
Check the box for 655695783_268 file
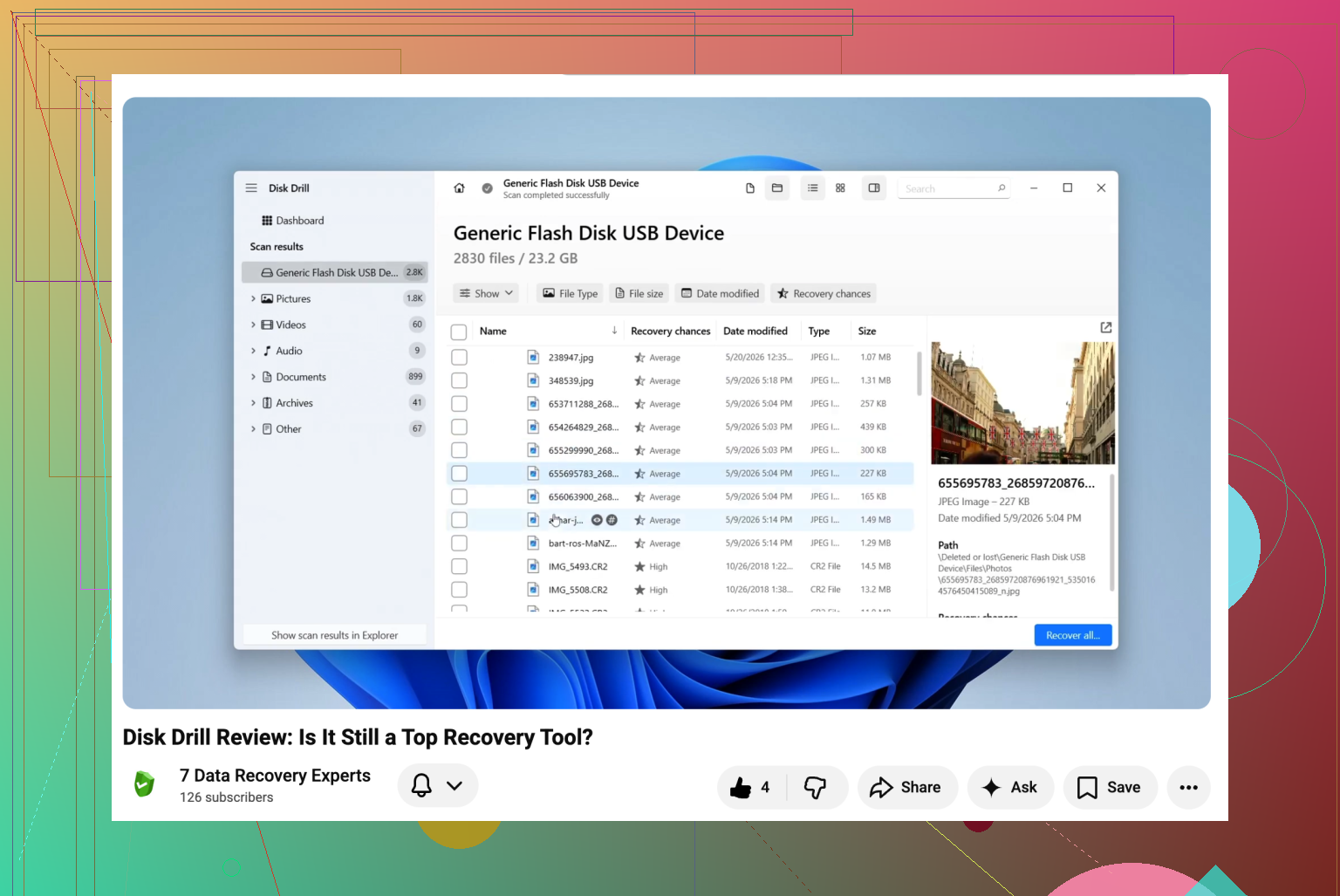point(459,474)
